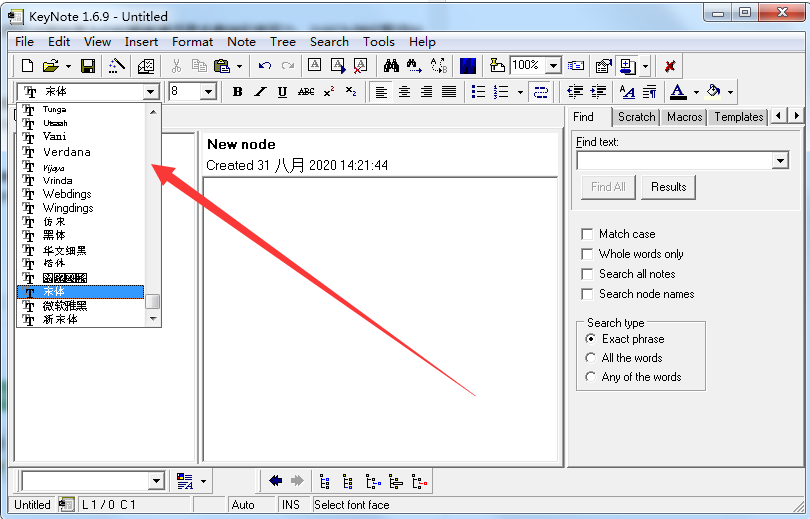This screenshot has height=519, width=810.
Task: Align text right
Action: pyautogui.click(x=426, y=92)
